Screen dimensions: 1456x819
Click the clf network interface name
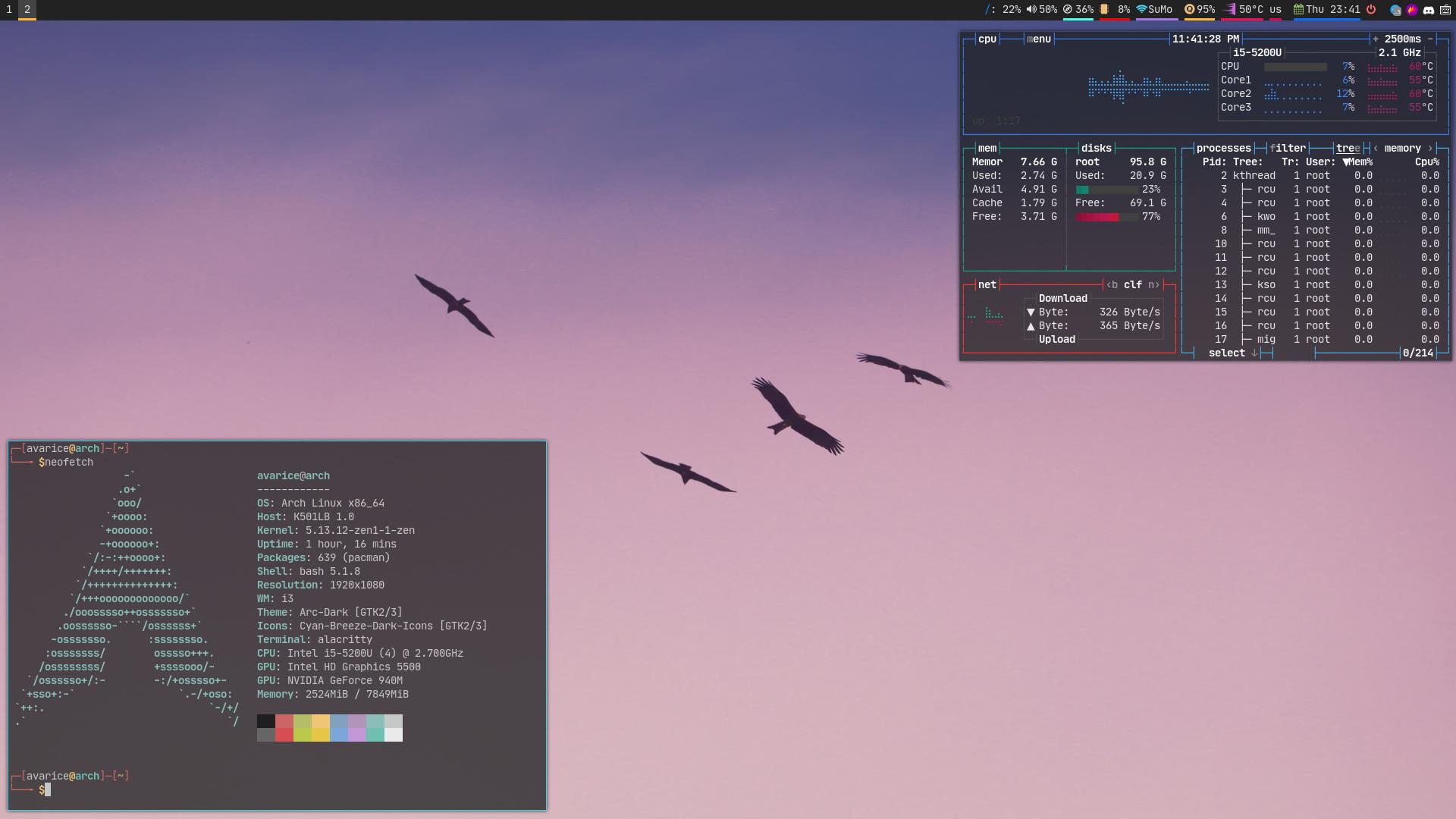1133,285
